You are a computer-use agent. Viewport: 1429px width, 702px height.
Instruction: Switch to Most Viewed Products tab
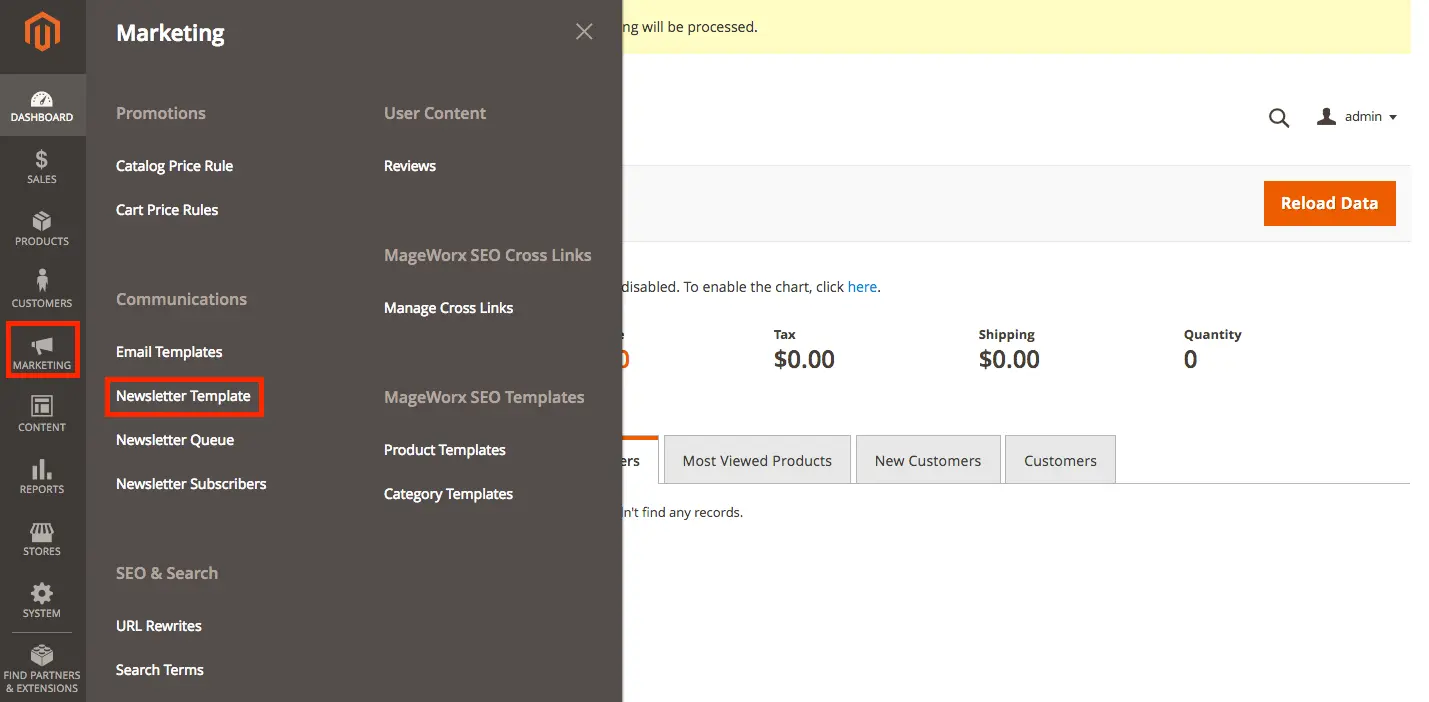pyautogui.click(x=757, y=461)
